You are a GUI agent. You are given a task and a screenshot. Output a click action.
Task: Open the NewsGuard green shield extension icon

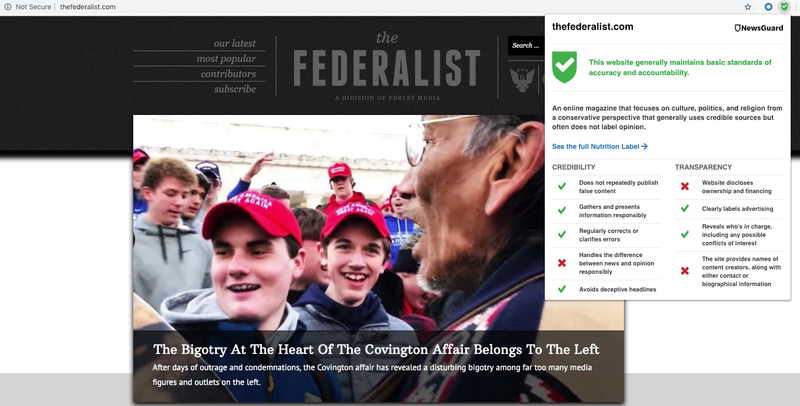784,7
